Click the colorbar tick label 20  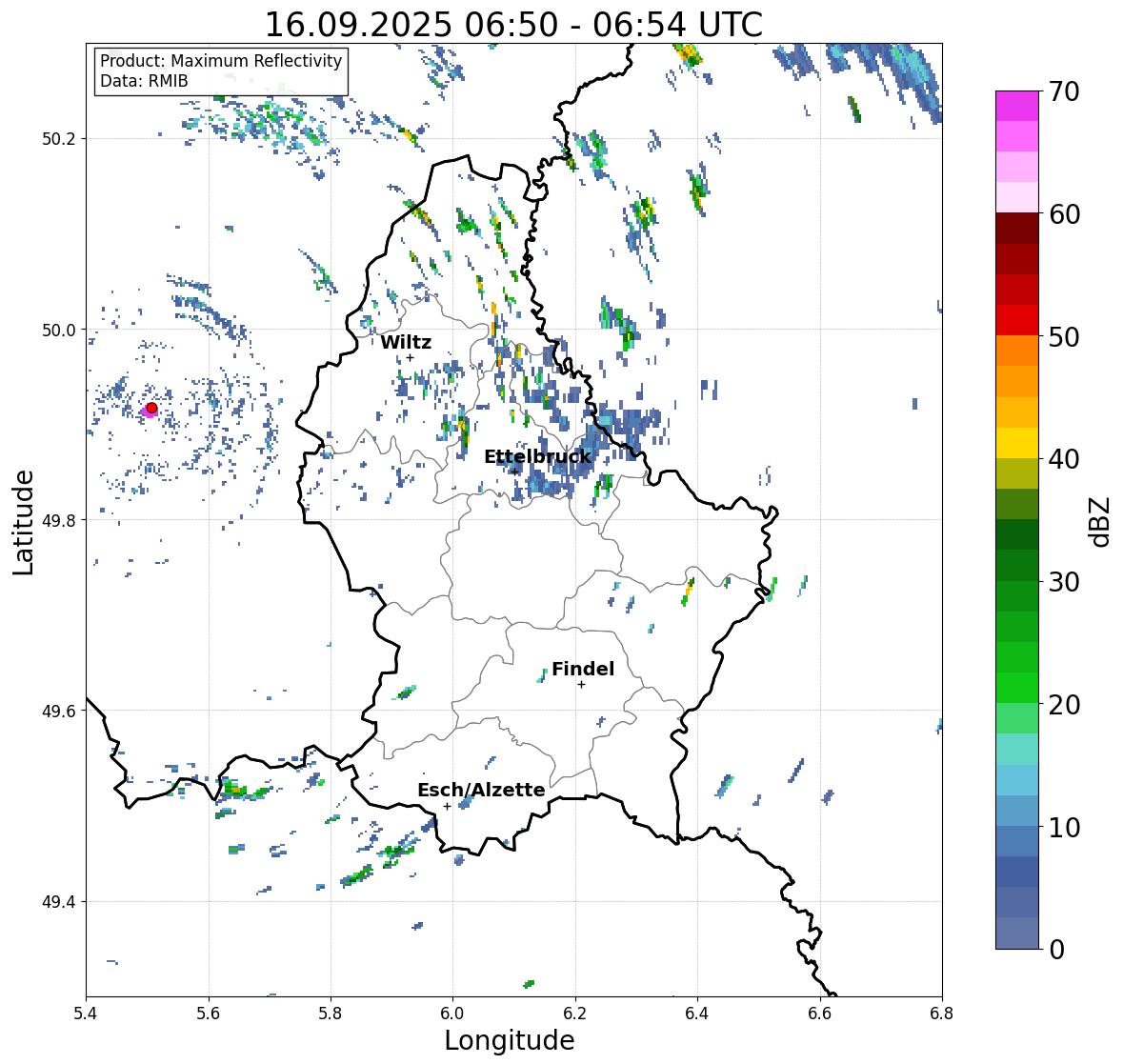tap(1064, 704)
